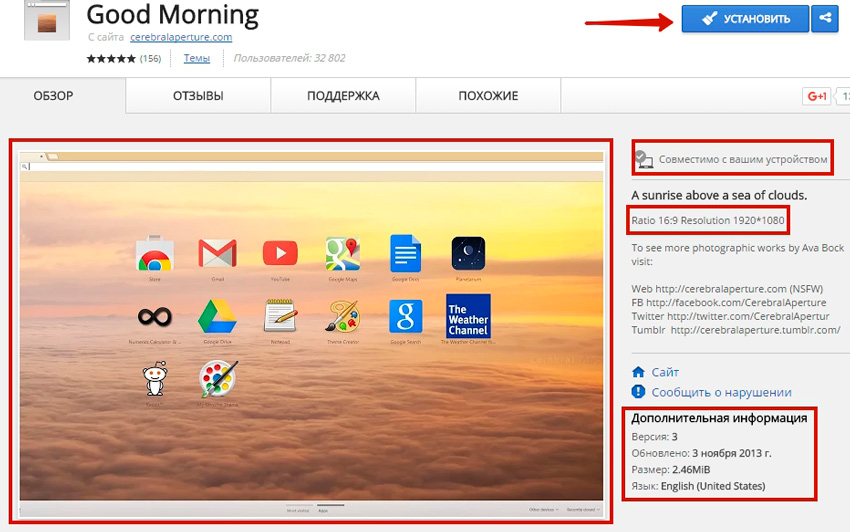850x532 pixels.
Task: Click the Google Docs icon in preview
Action: tap(405, 253)
